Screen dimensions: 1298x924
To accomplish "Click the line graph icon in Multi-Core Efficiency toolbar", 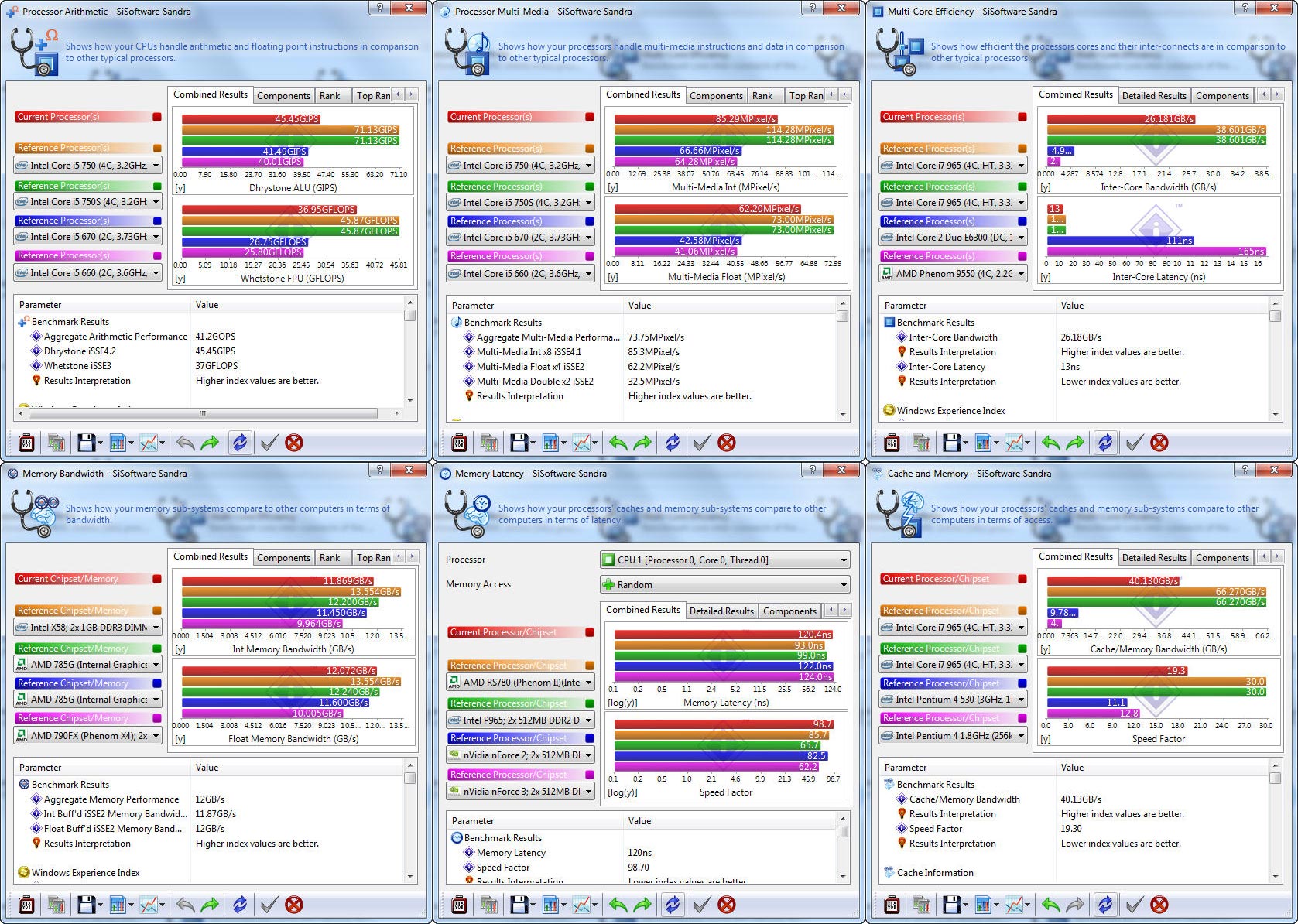I will tap(1014, 443).
